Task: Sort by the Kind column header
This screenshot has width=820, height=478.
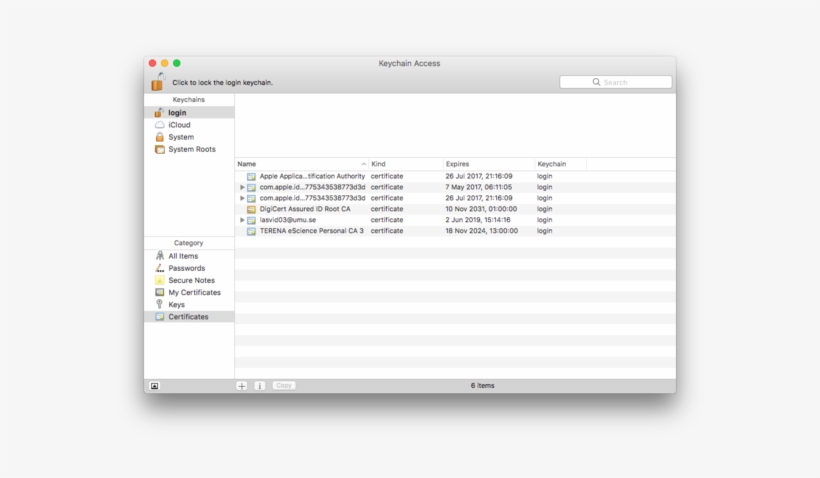Action: [406, 164]
